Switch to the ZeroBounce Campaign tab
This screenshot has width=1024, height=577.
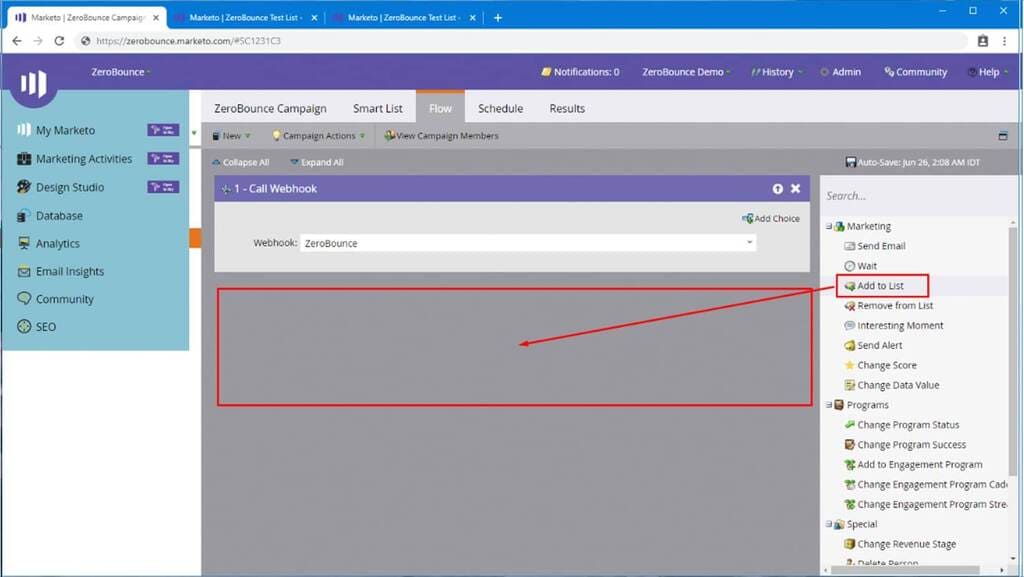270,108
